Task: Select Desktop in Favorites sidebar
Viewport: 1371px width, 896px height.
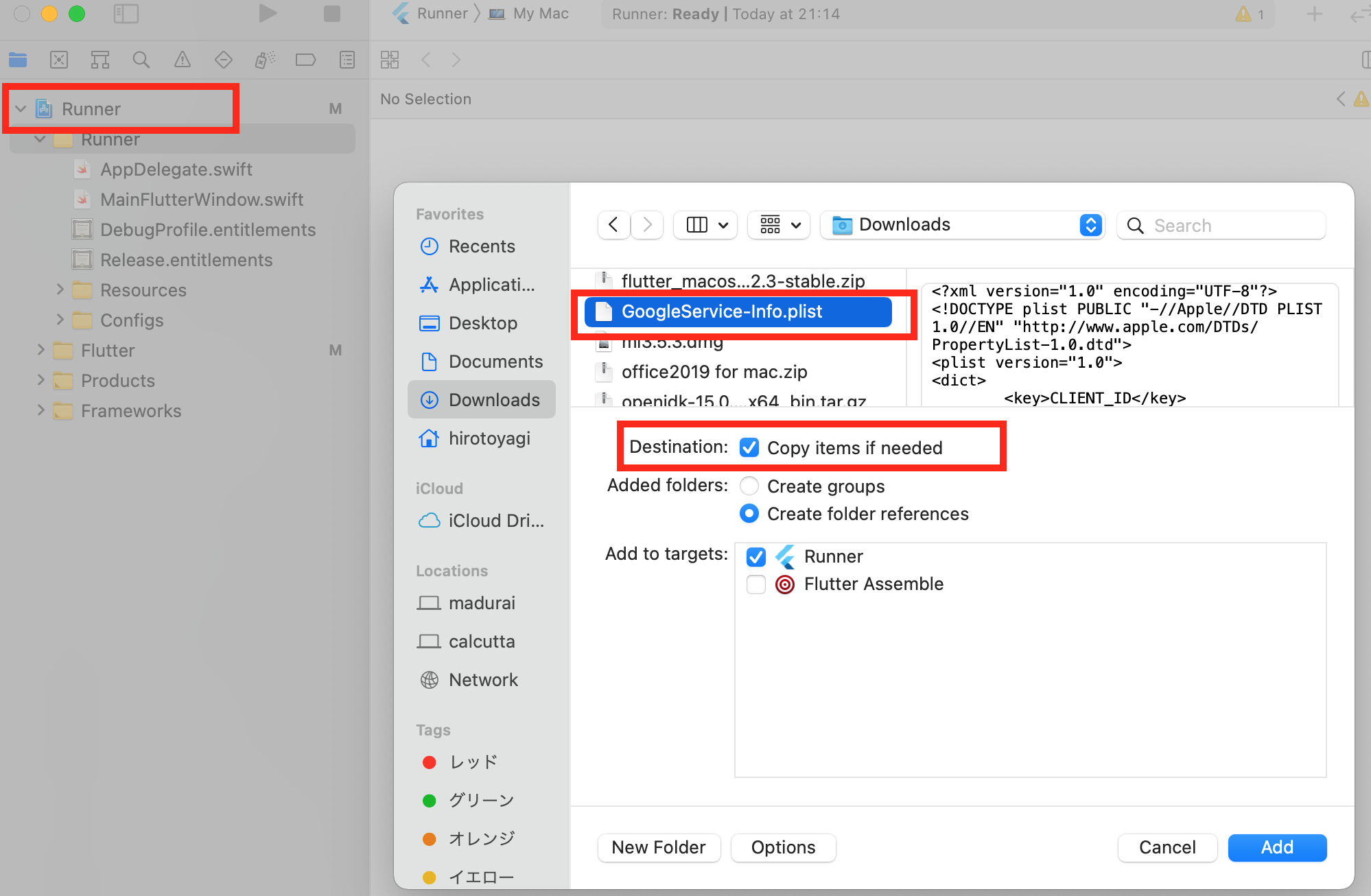Action: (482, 323)
